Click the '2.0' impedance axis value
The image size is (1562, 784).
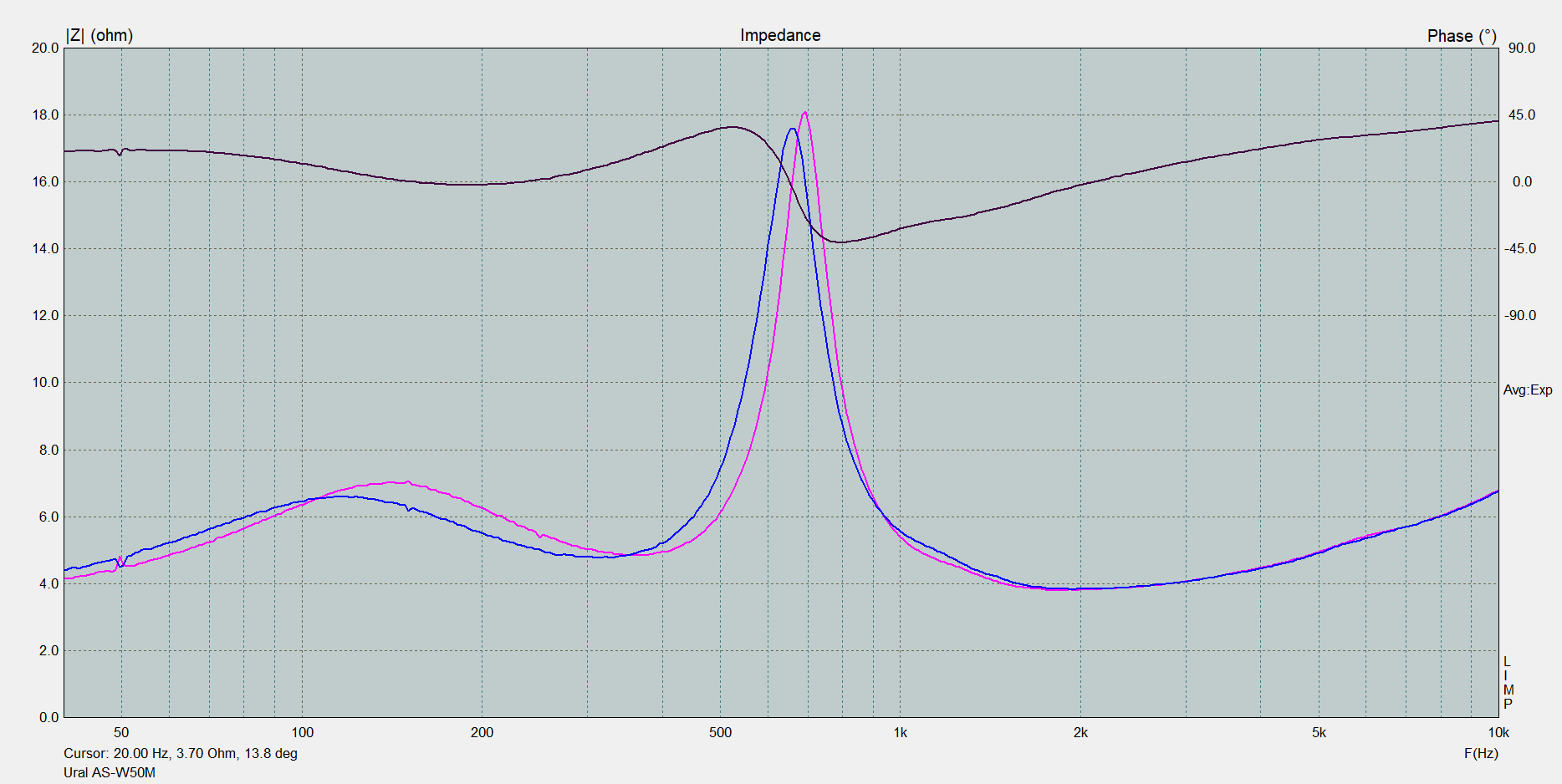[48, 650]
